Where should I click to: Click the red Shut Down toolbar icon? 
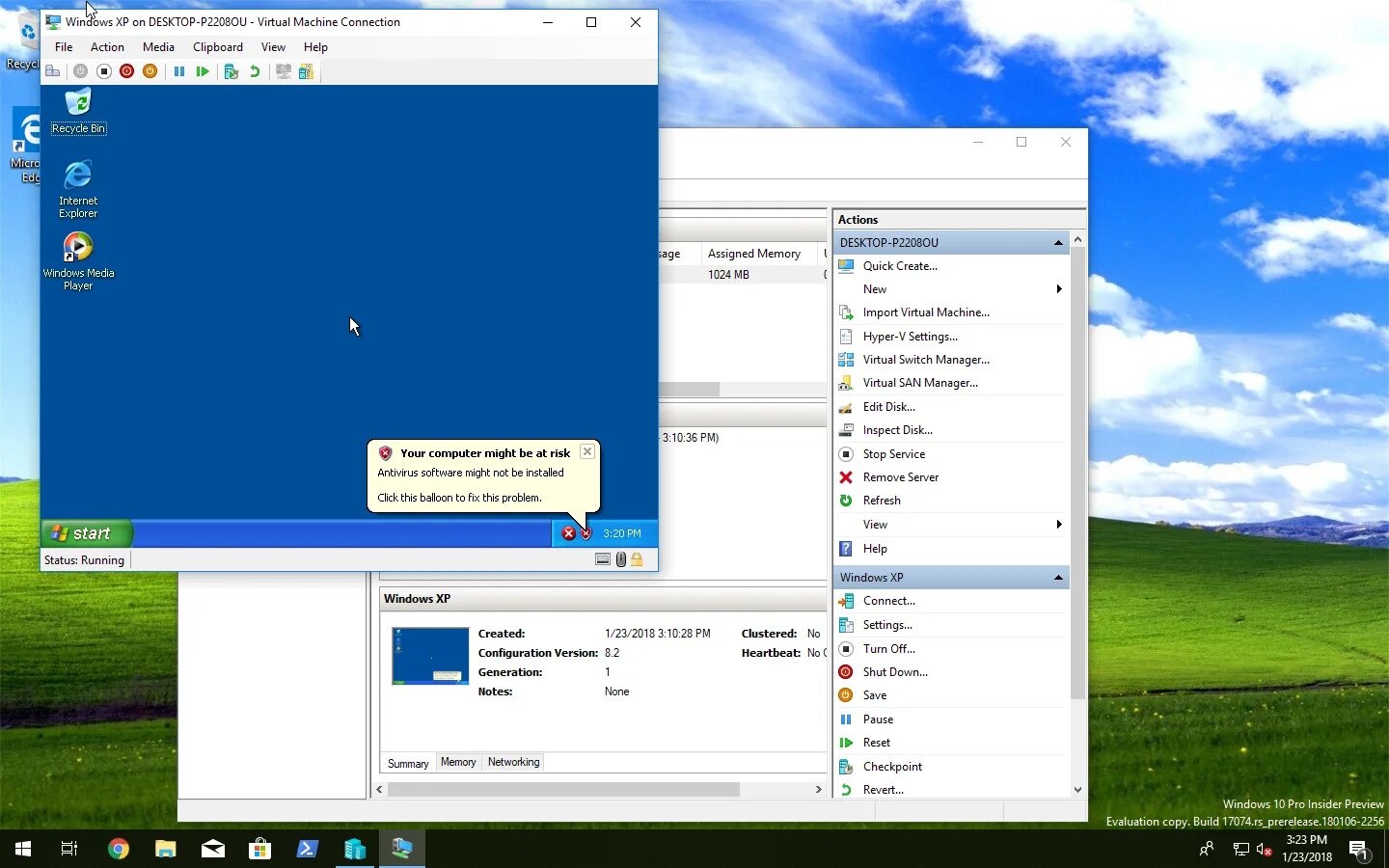(x=126, y=71)
